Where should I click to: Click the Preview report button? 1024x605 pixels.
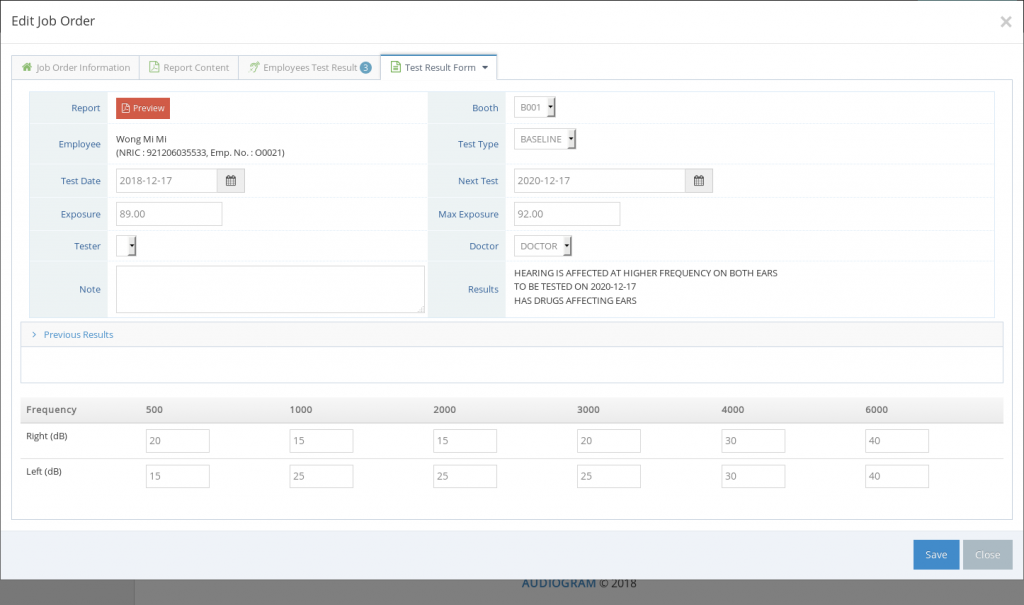click(x=143, y=108)
